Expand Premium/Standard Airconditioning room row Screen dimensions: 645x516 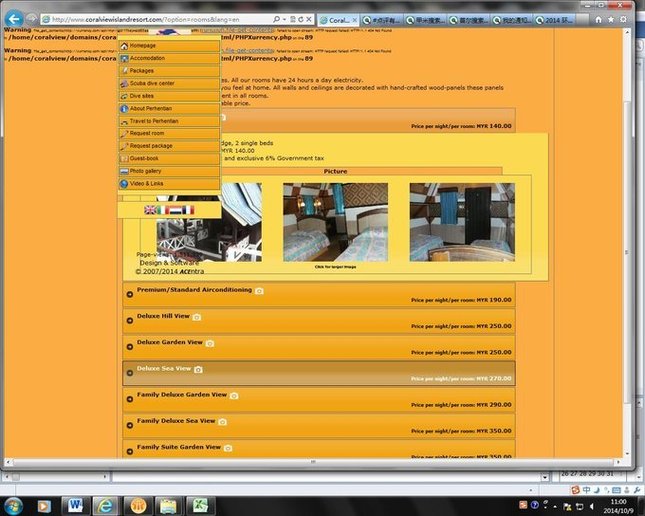coord(319,294)
